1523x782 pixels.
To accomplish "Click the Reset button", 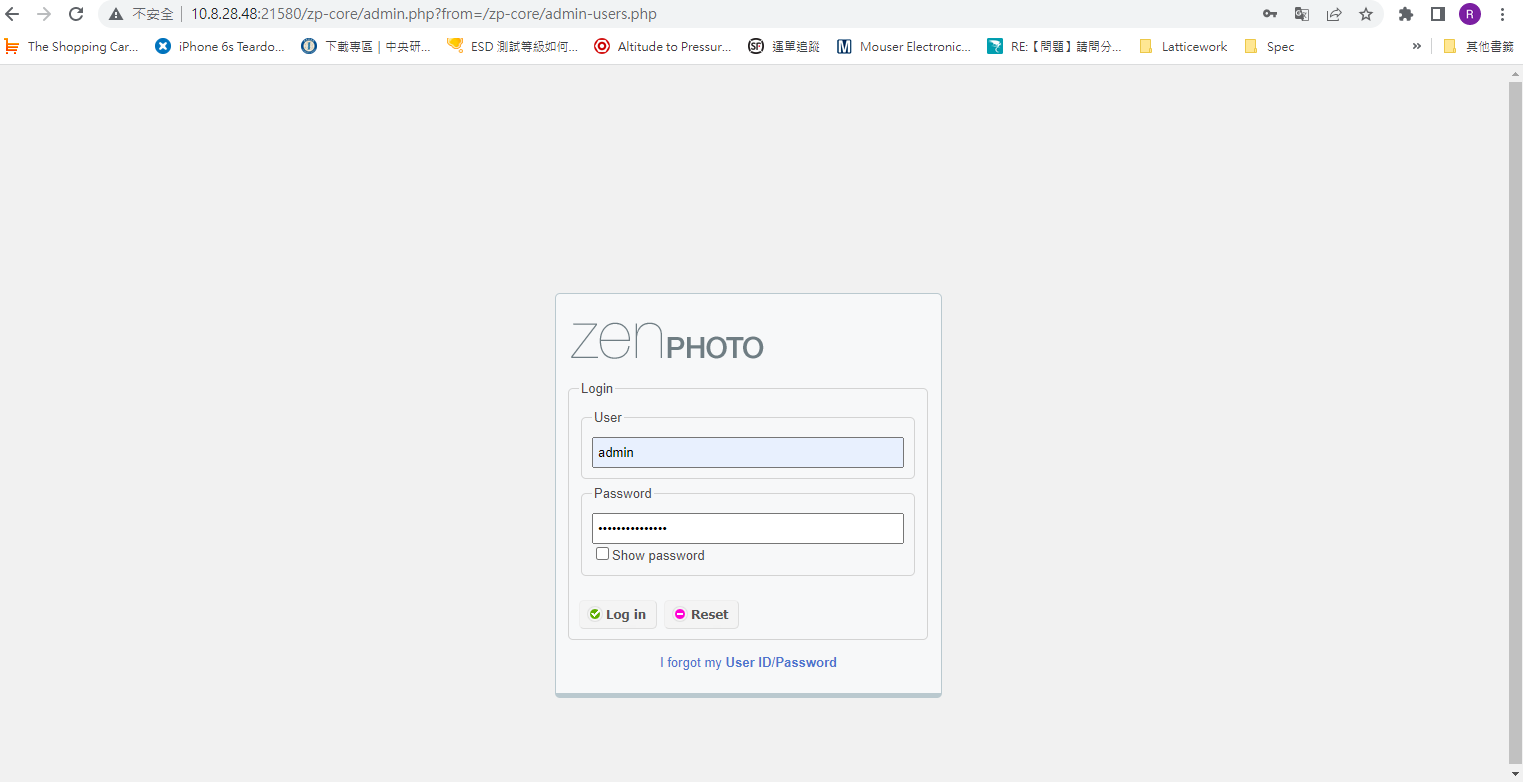I will pos(701,614).
